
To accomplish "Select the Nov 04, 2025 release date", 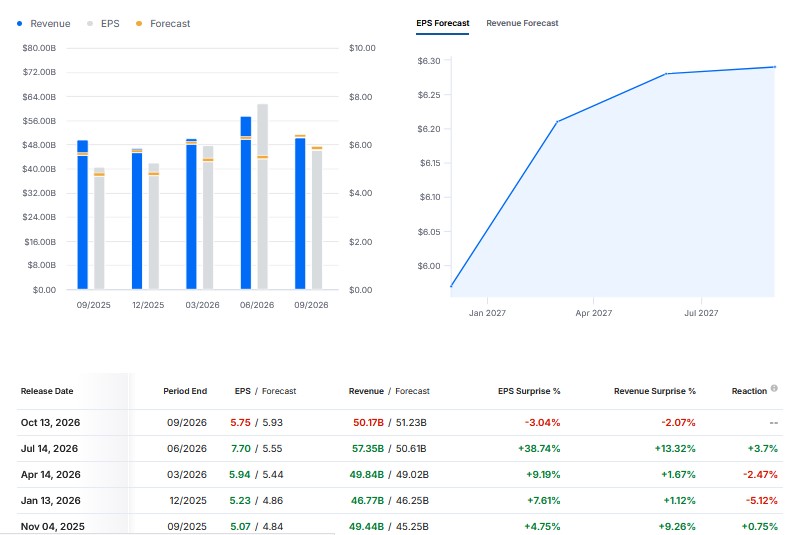I will (53, 526).
